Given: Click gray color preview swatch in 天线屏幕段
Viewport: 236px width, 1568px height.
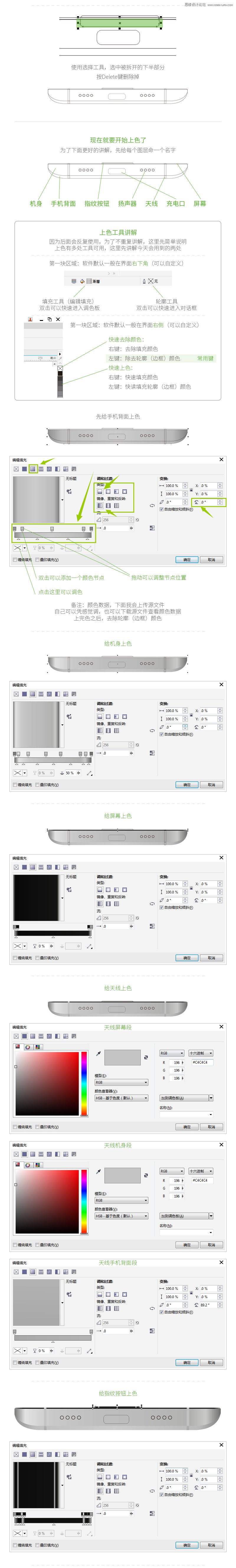Looking at the screenshot, I should pyautogui.click(x=123, y=1058).
